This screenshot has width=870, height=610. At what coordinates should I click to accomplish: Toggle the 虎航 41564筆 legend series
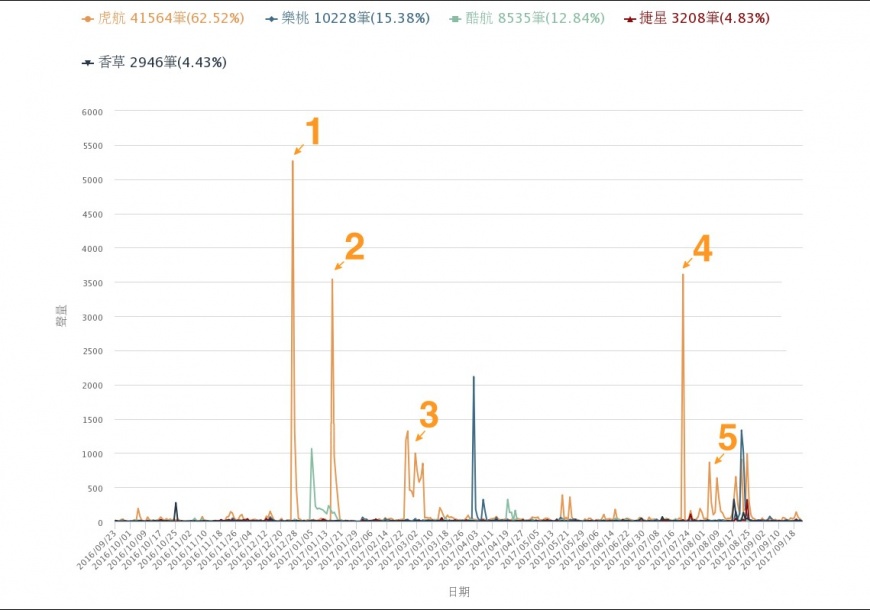163,18
